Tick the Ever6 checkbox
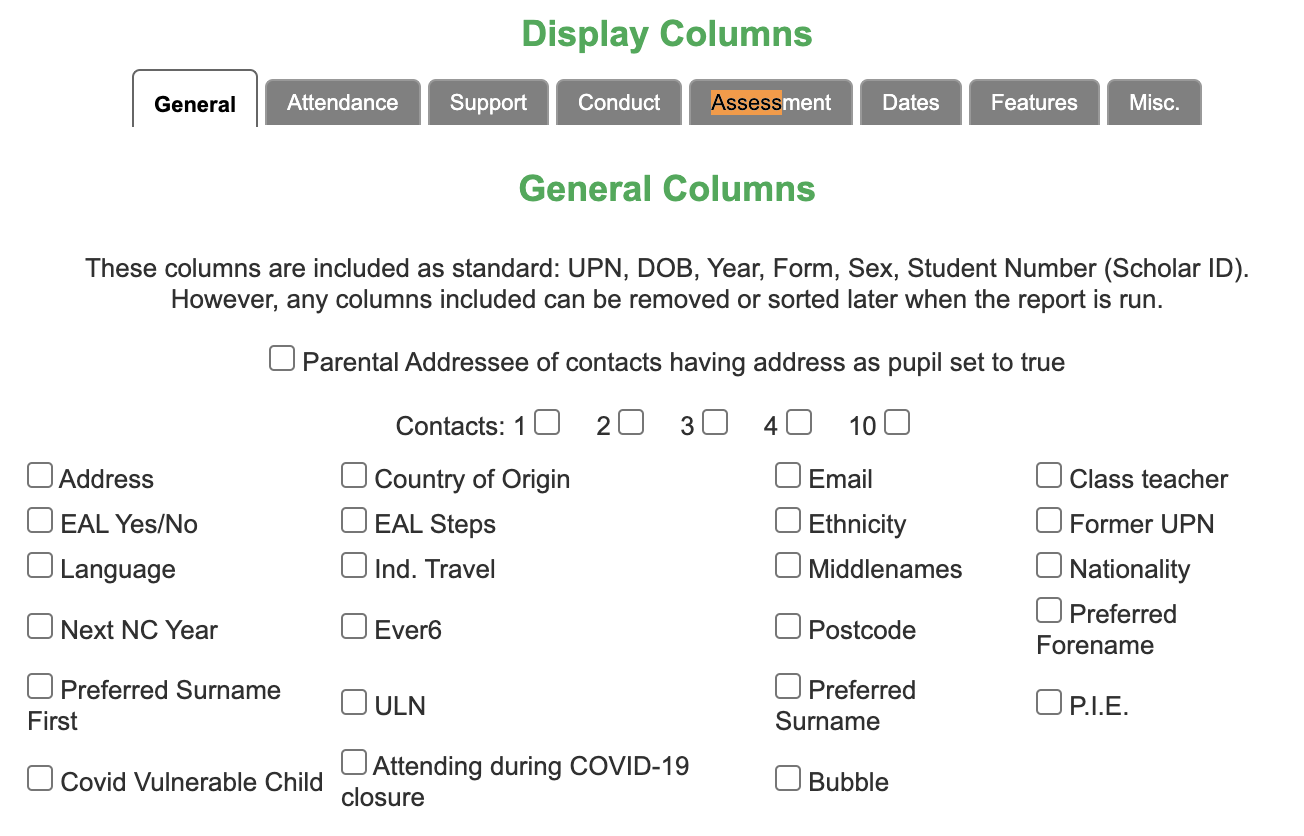Image resolution: width=1304 pixels, height=836 pixels. pos(354,626)
